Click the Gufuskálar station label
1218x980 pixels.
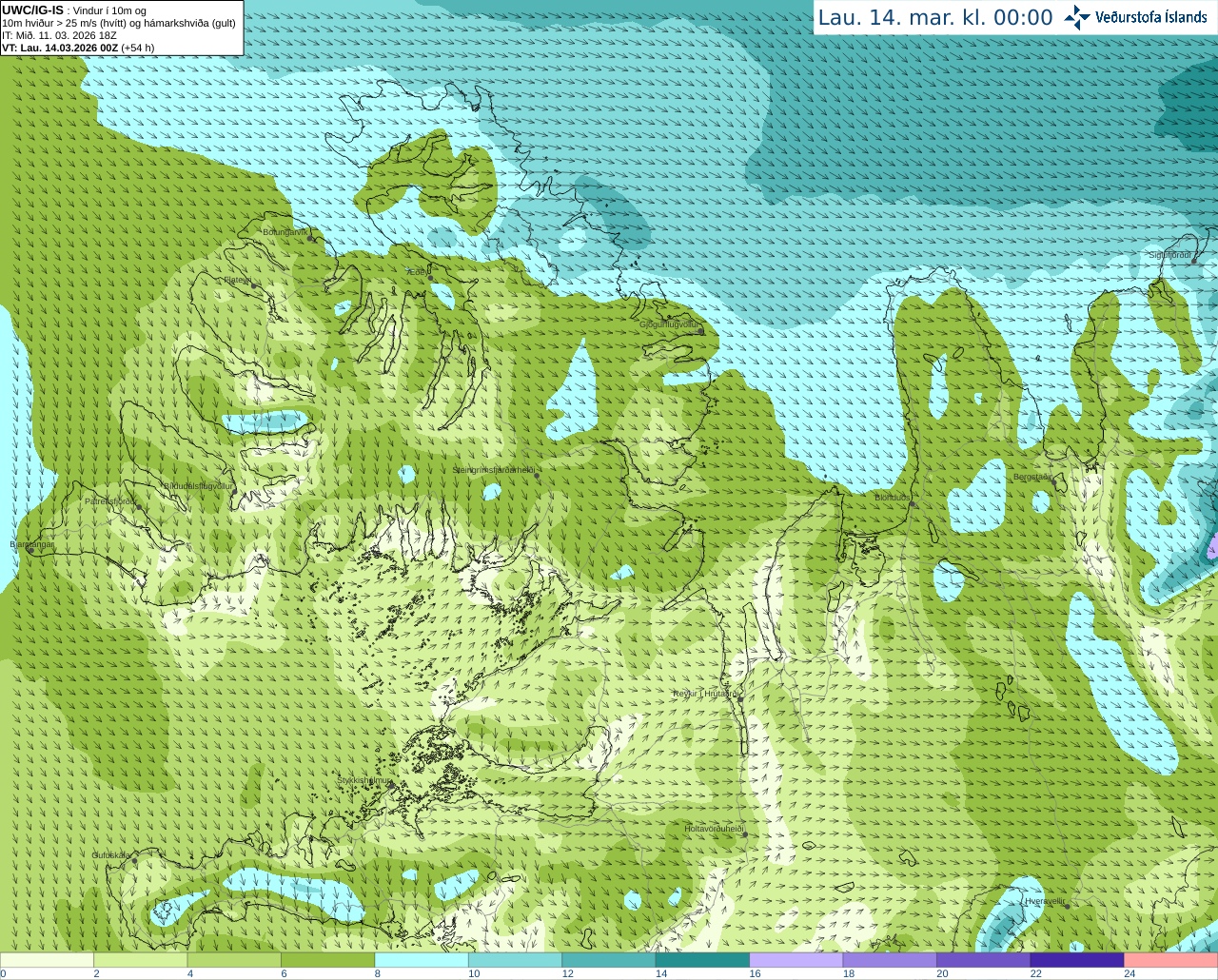(x=111, y=855)
